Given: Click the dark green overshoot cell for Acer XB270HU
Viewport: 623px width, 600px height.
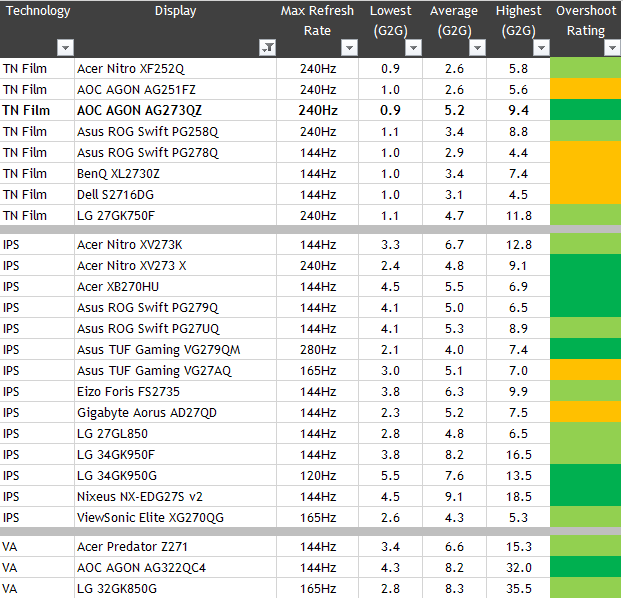Looking at the screenshot, I should [x=585, y=286].
